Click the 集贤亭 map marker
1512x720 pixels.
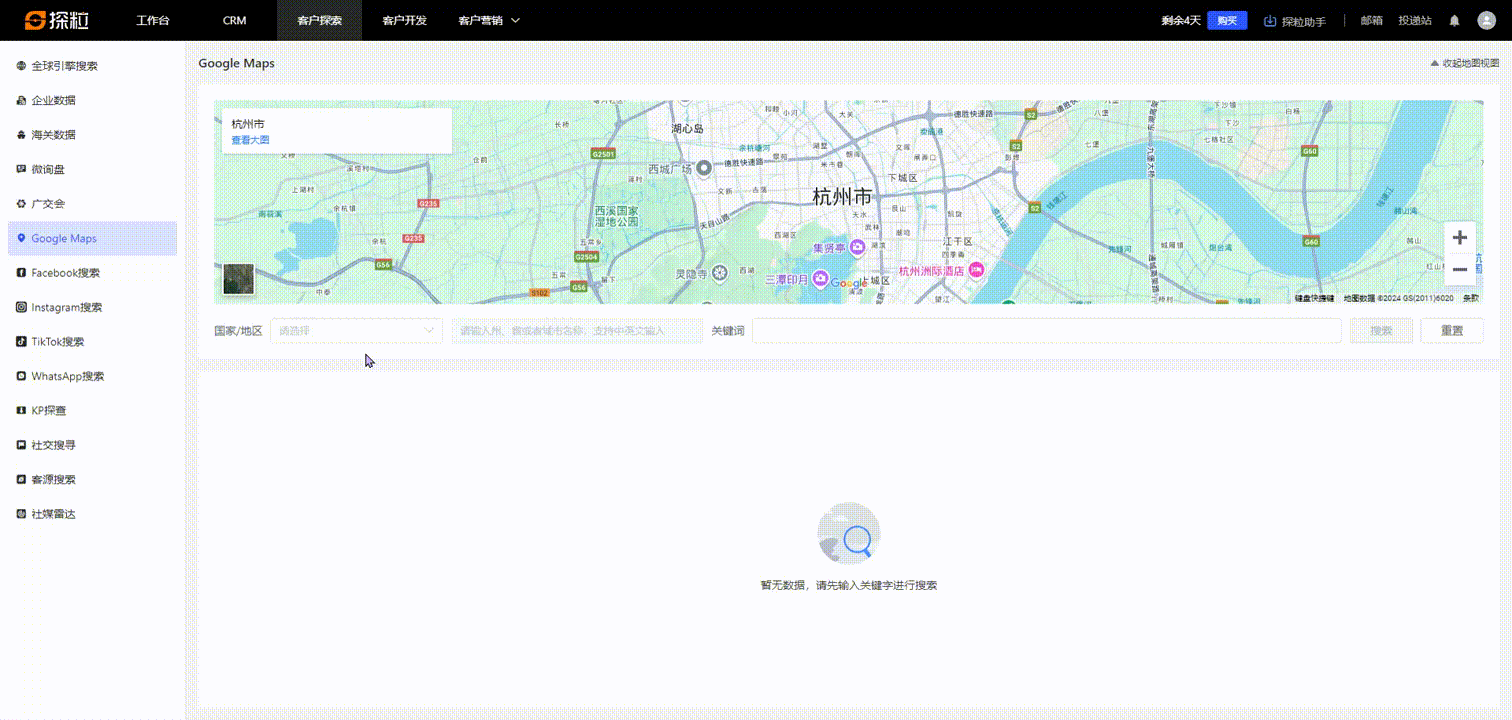tap(857, 248)
